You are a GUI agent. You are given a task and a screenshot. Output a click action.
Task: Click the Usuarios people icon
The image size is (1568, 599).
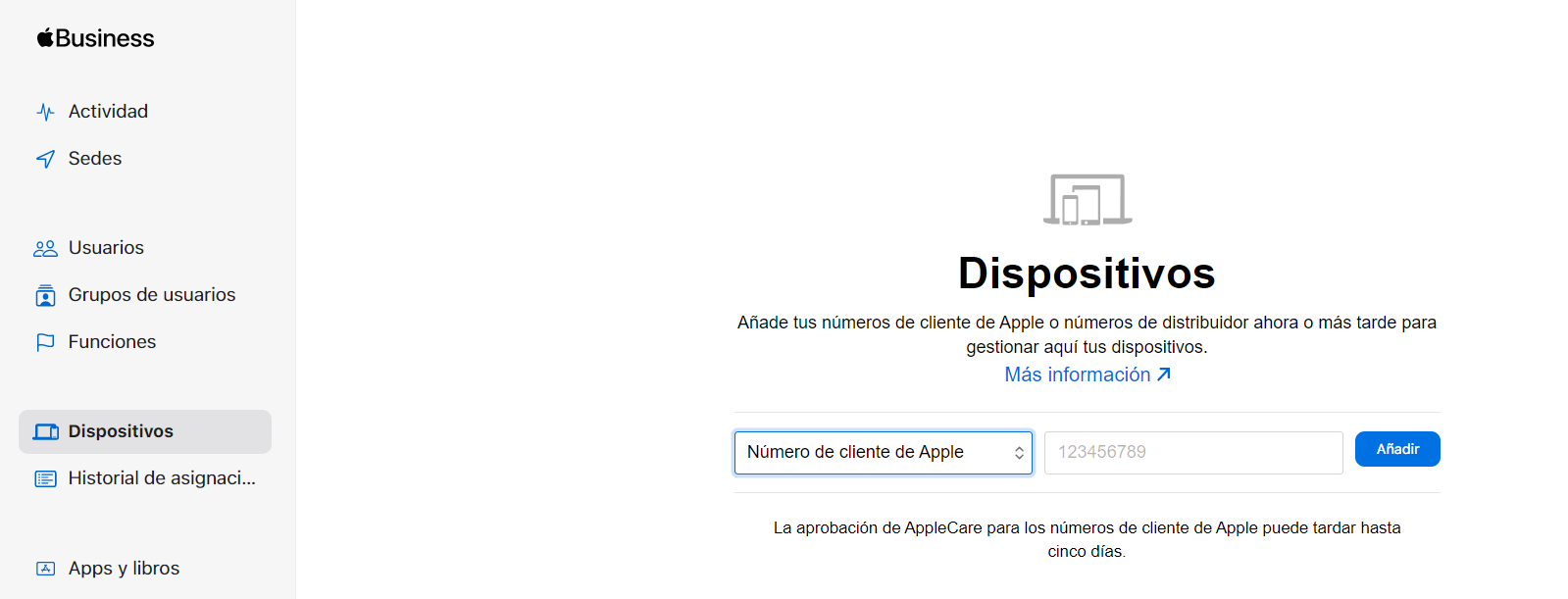click(45, 248)
